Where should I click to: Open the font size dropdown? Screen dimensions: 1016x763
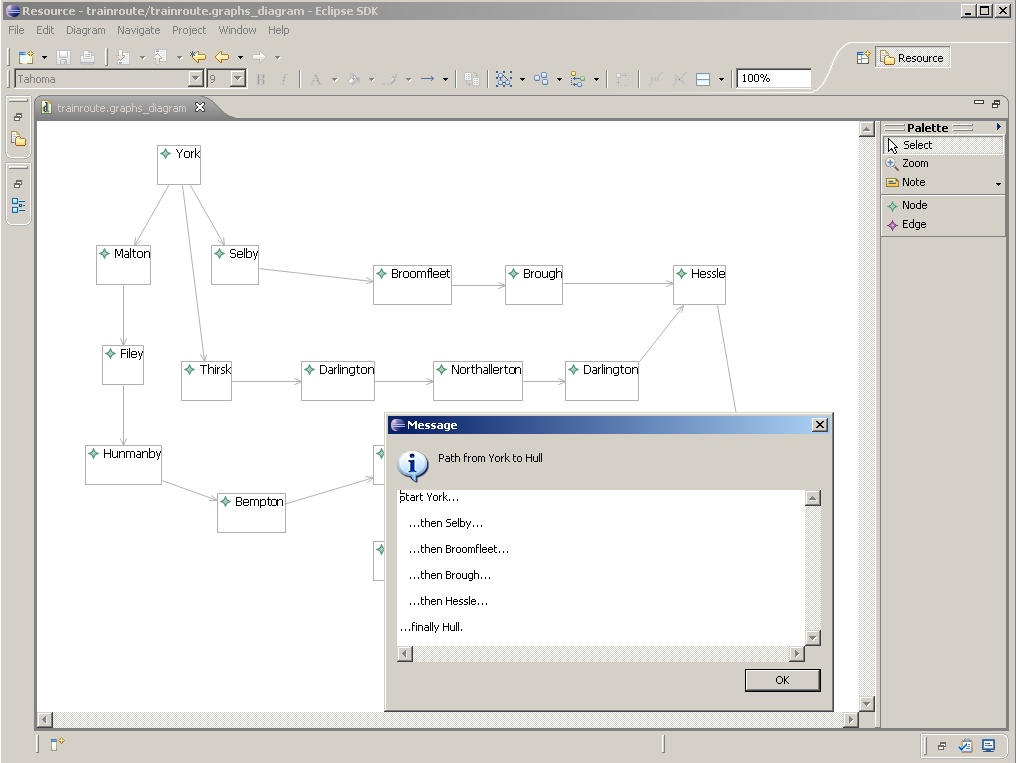pyautogui.click(x=238, y=79)
